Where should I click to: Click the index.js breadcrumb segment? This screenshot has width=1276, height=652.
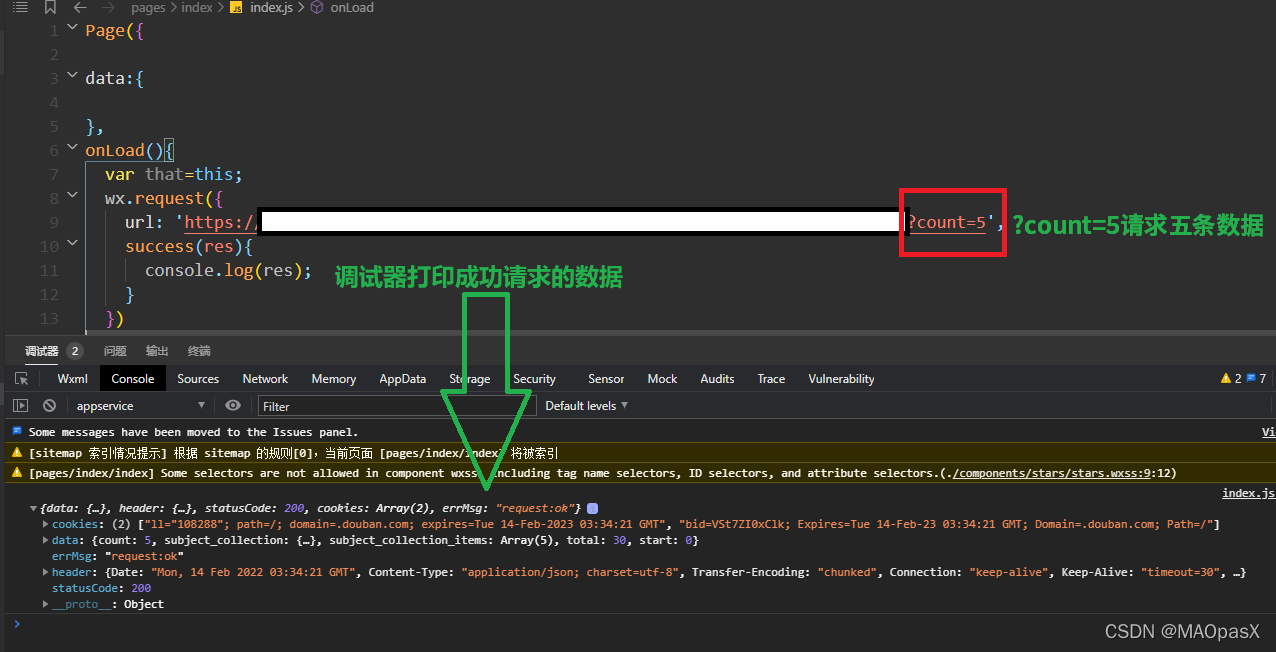click(271, 7)
